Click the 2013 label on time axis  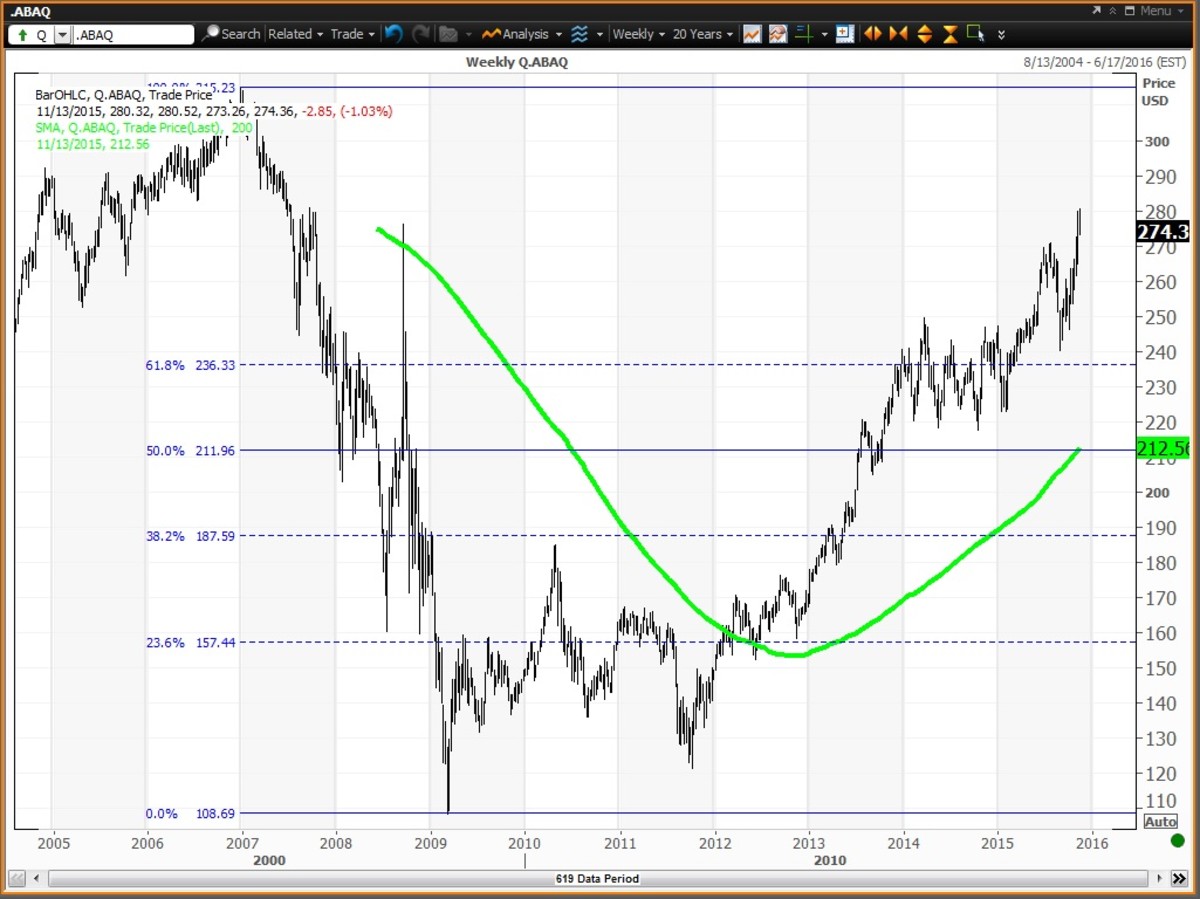pos(808,843)
